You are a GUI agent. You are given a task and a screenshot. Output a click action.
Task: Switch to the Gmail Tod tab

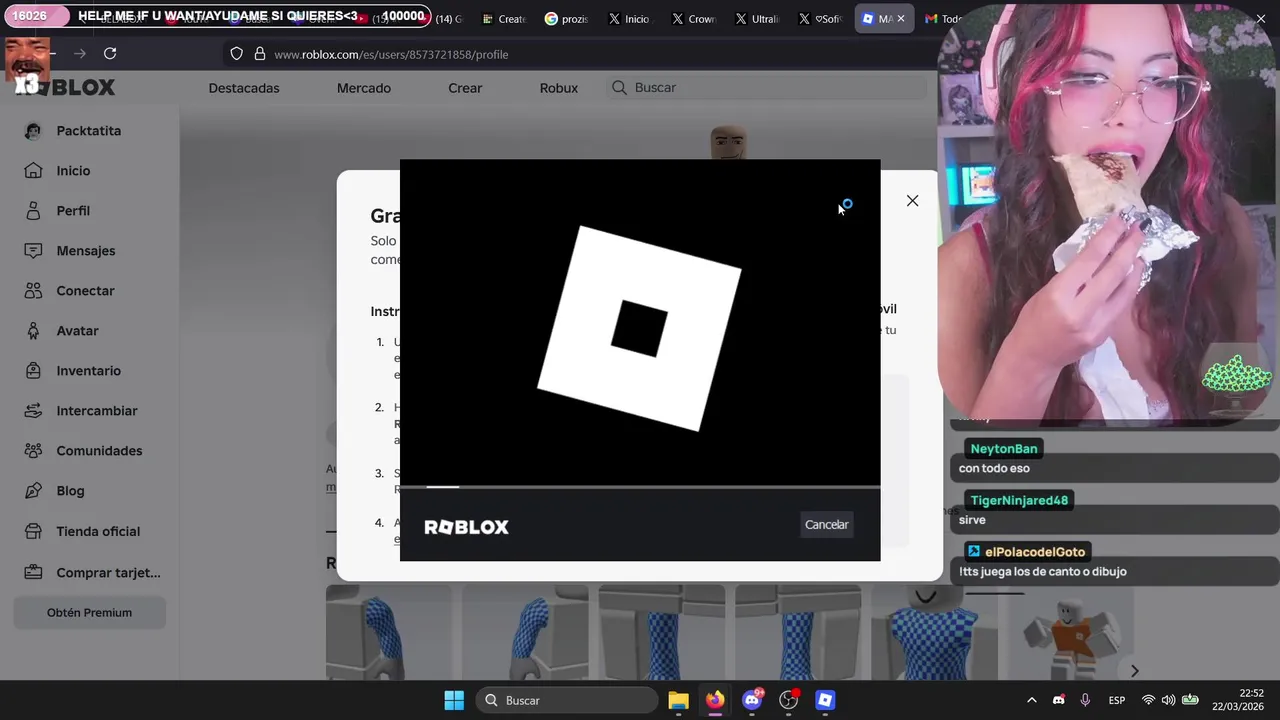943,19
